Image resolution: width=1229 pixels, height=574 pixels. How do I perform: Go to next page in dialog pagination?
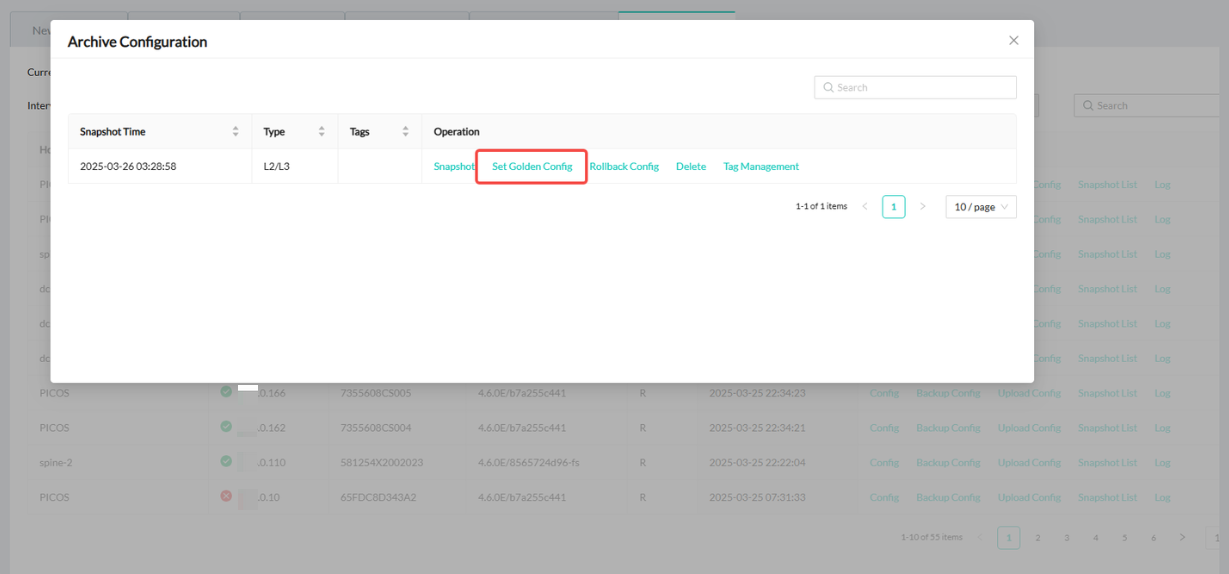[922, 207]
